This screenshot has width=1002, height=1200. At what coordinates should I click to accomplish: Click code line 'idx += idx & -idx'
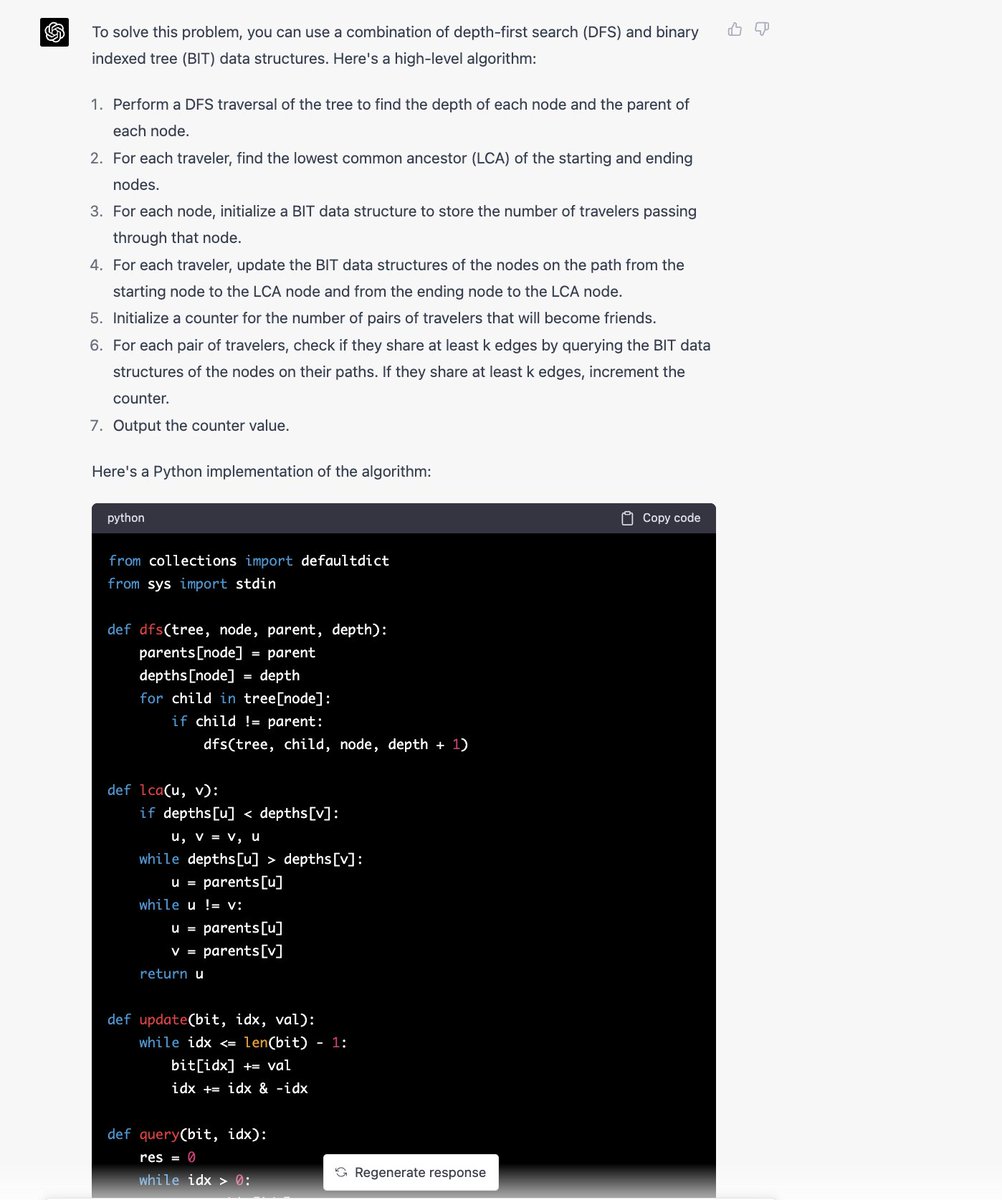pyautogui.click(x=240, y=1087)
